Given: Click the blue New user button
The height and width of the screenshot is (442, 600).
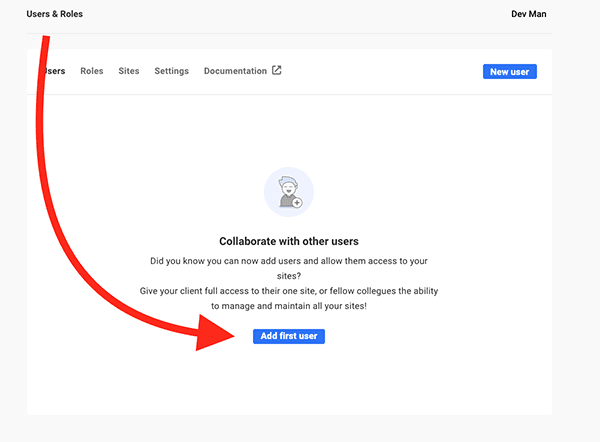Looking at the screenshot, I should [510, 72].
